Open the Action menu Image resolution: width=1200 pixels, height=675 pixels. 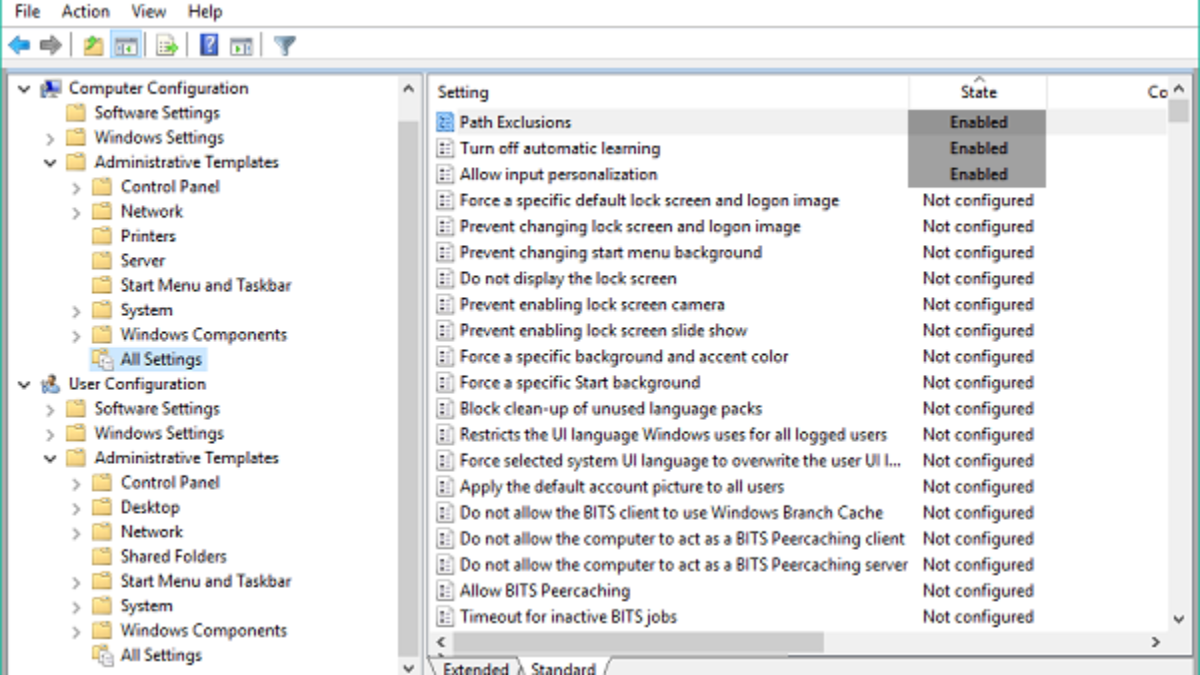pos(85,12)
